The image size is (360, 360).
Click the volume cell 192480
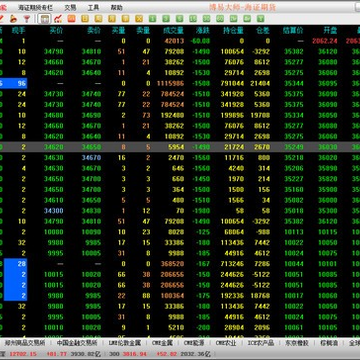172,115
